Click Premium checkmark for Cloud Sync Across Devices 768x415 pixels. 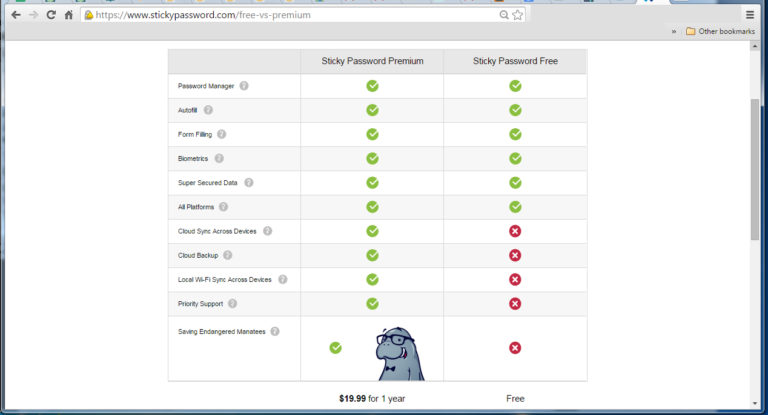372,231
